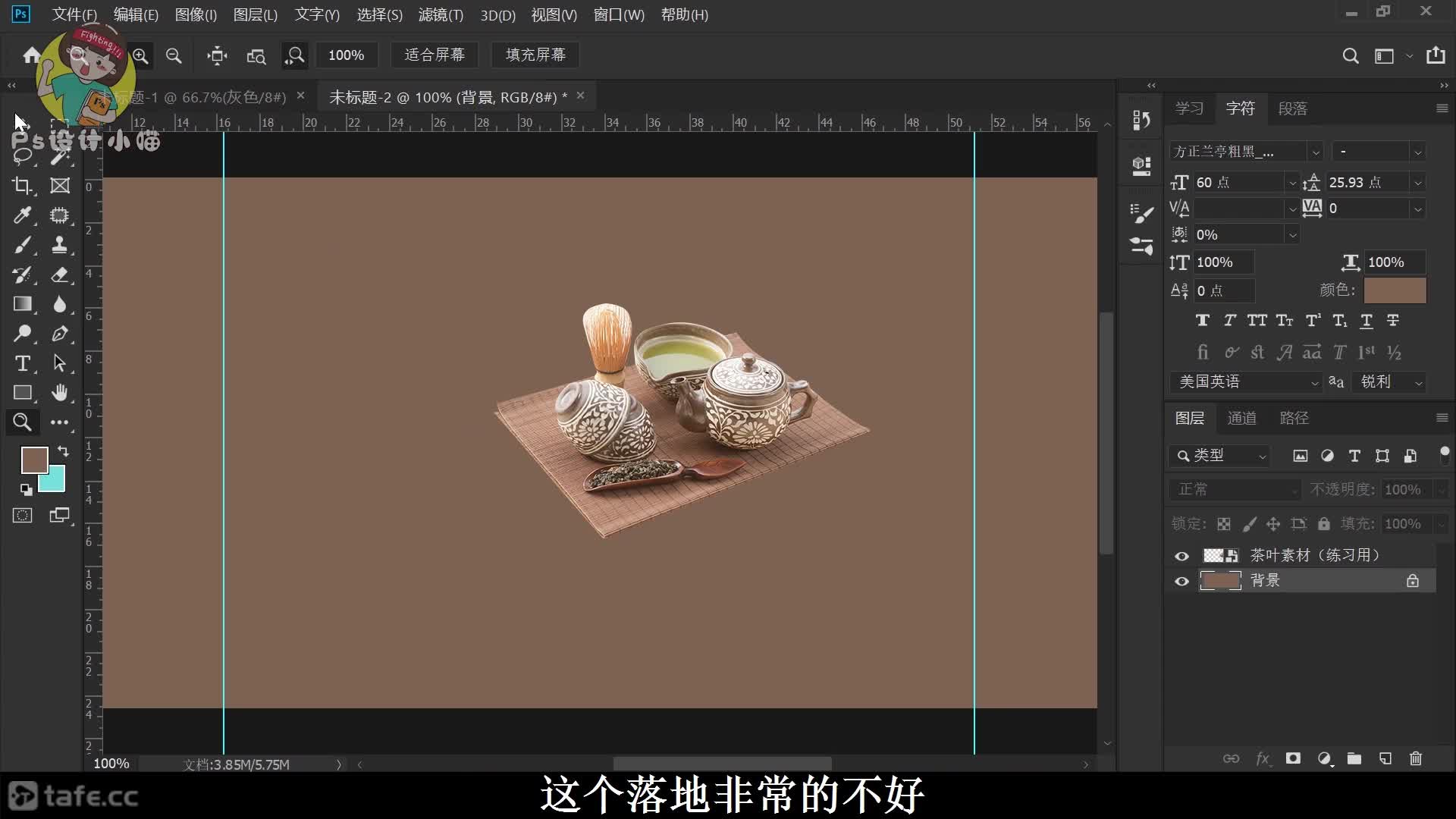This screenshot has width=1456, height=819.
Task: Select the Eraser tool
Action: [59, 275]
